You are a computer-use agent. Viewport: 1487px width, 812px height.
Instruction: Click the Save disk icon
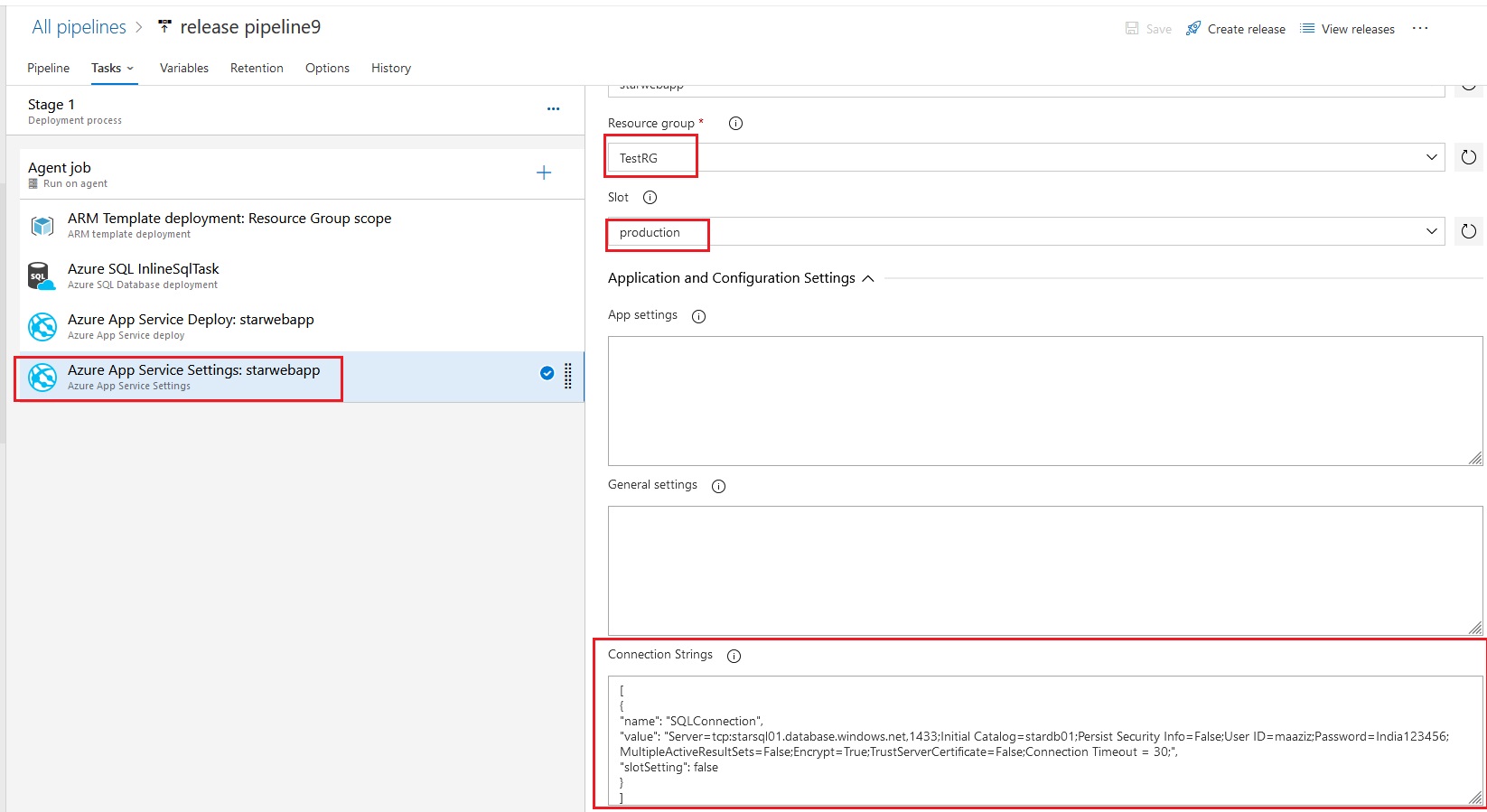click(x=1132, y=29)
